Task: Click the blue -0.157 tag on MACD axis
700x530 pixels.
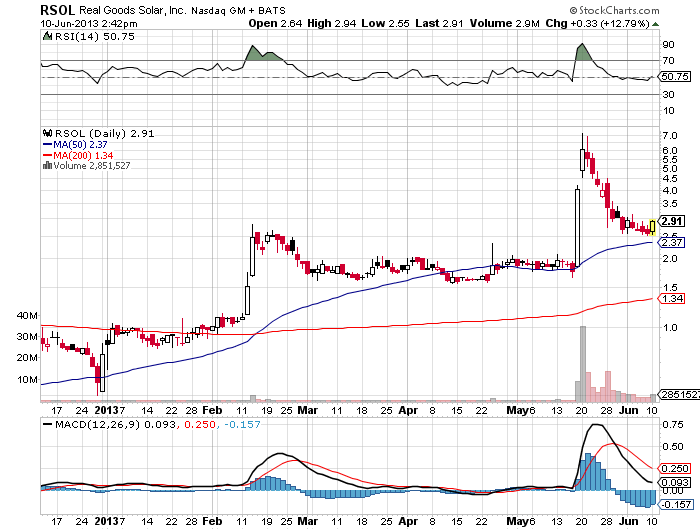Action: pyautogui.click(x=675, y=504)
